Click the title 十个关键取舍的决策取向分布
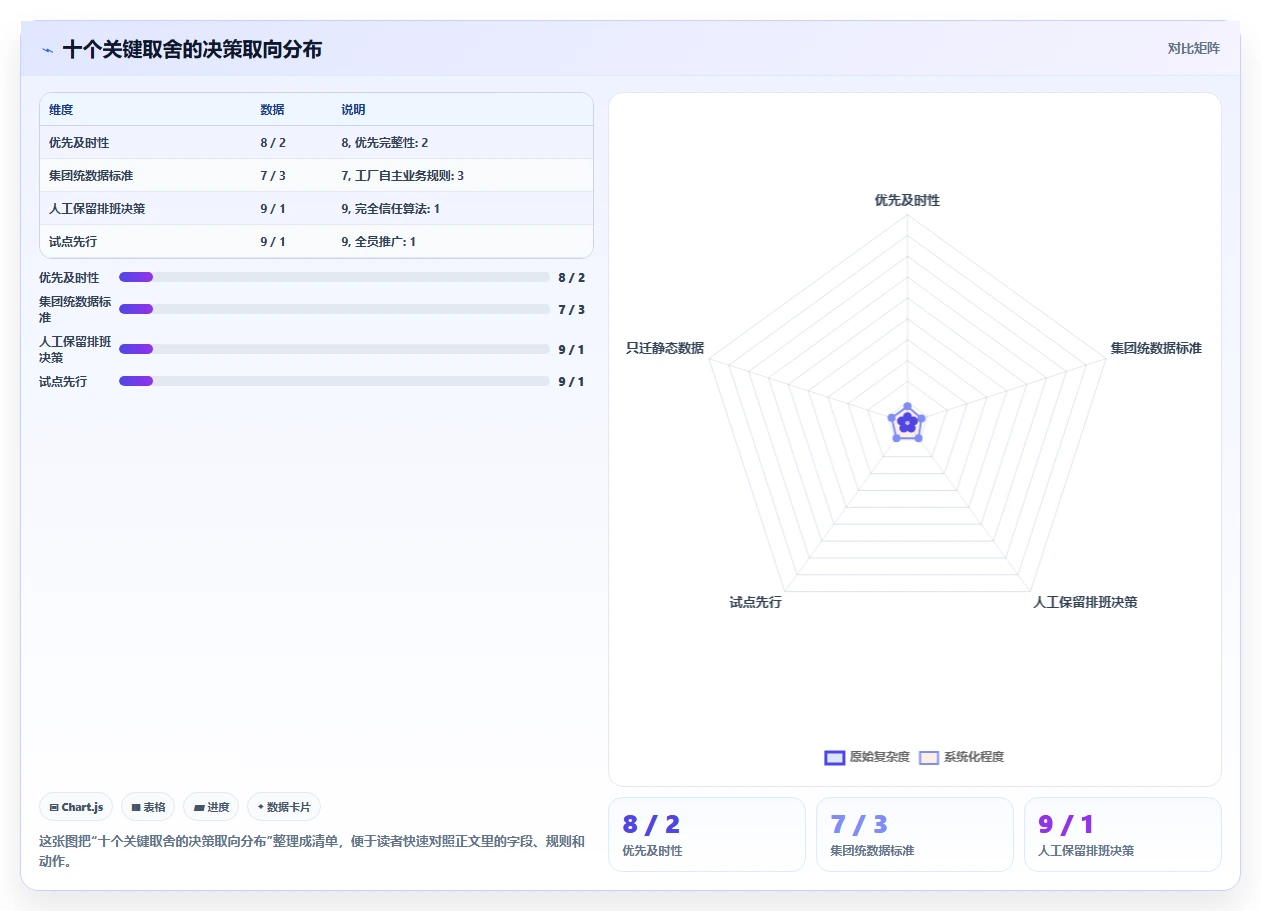The image size is (1261, 911). tap(192, 50)
